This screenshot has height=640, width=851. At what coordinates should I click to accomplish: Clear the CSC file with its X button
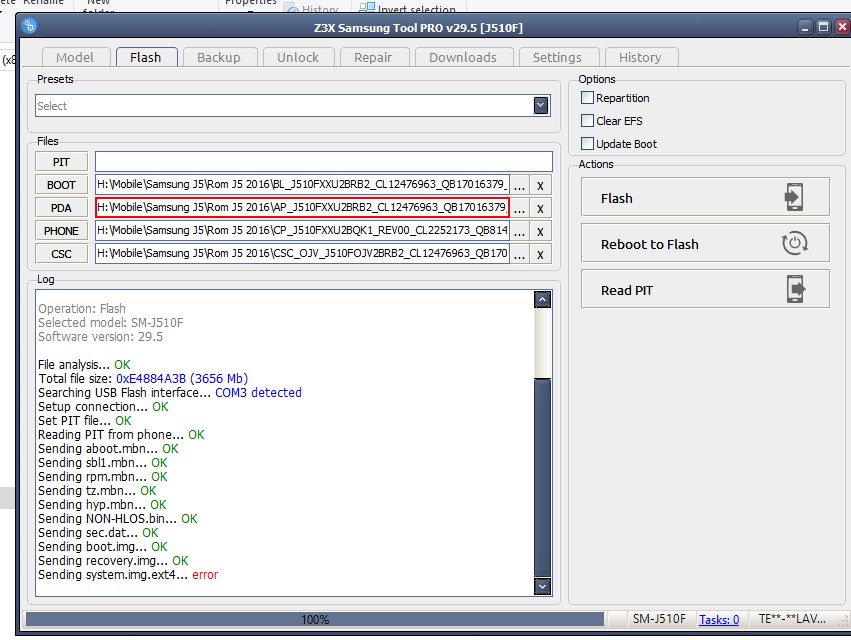coord(541,254)
